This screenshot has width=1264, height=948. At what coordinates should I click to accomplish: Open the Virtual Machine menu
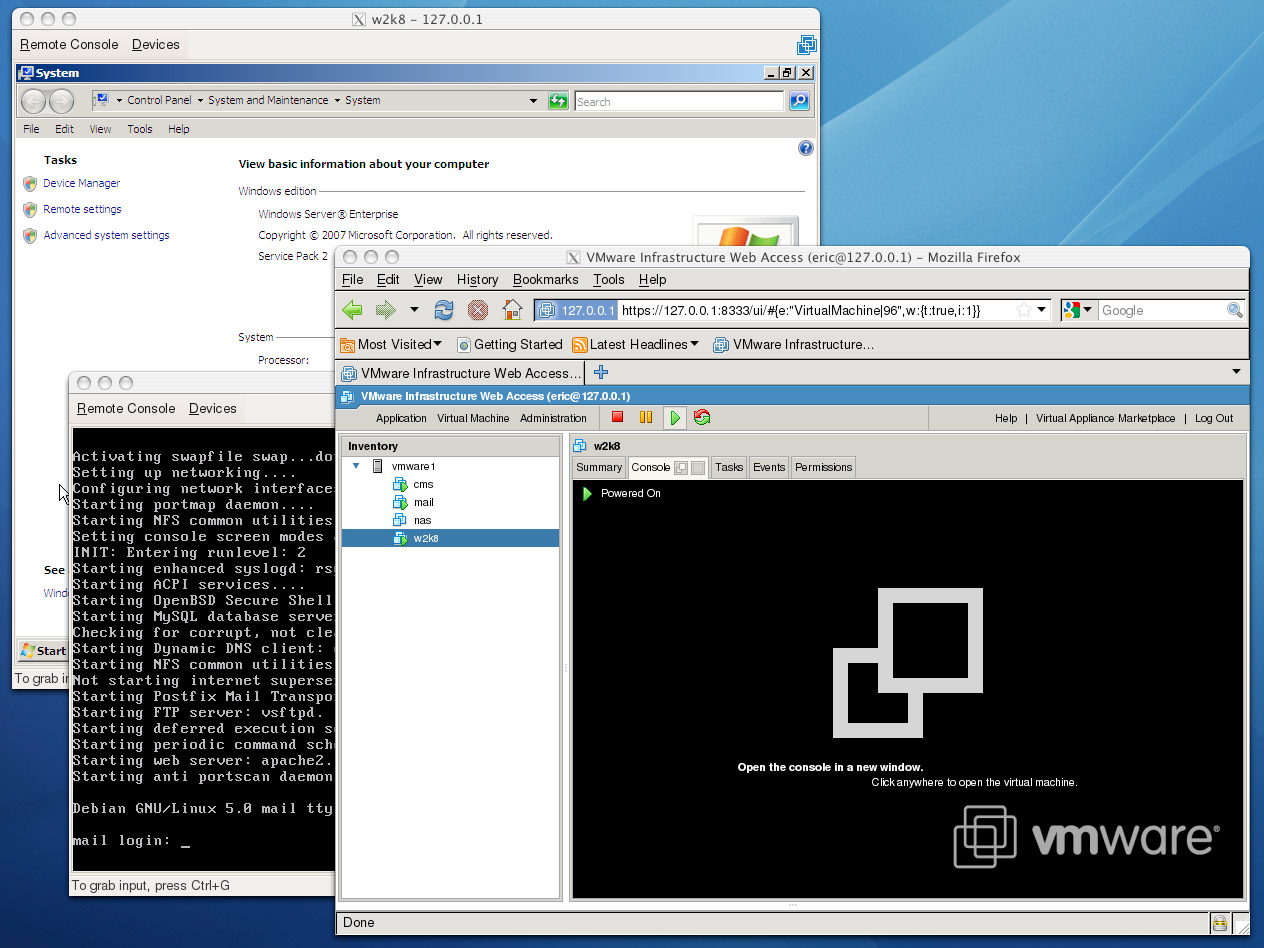point(473,418)
